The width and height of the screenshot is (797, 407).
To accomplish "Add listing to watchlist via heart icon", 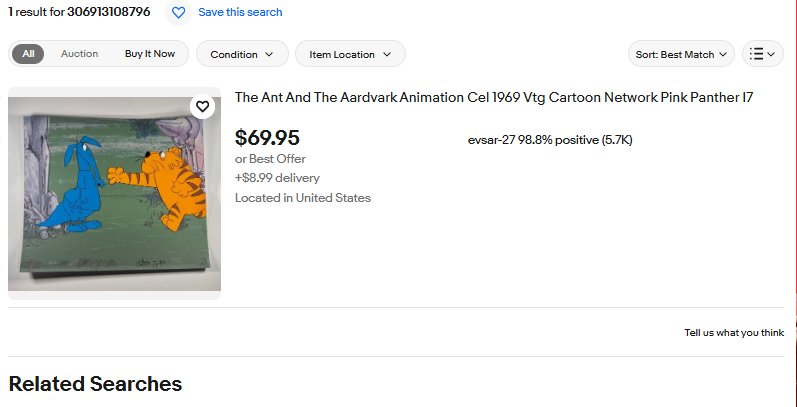I will point(202,107).
